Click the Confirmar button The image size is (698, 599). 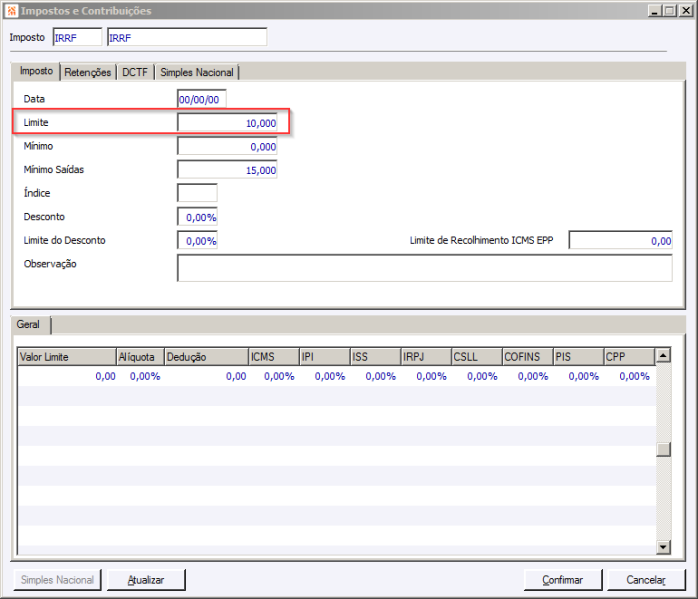coord(563,580)
